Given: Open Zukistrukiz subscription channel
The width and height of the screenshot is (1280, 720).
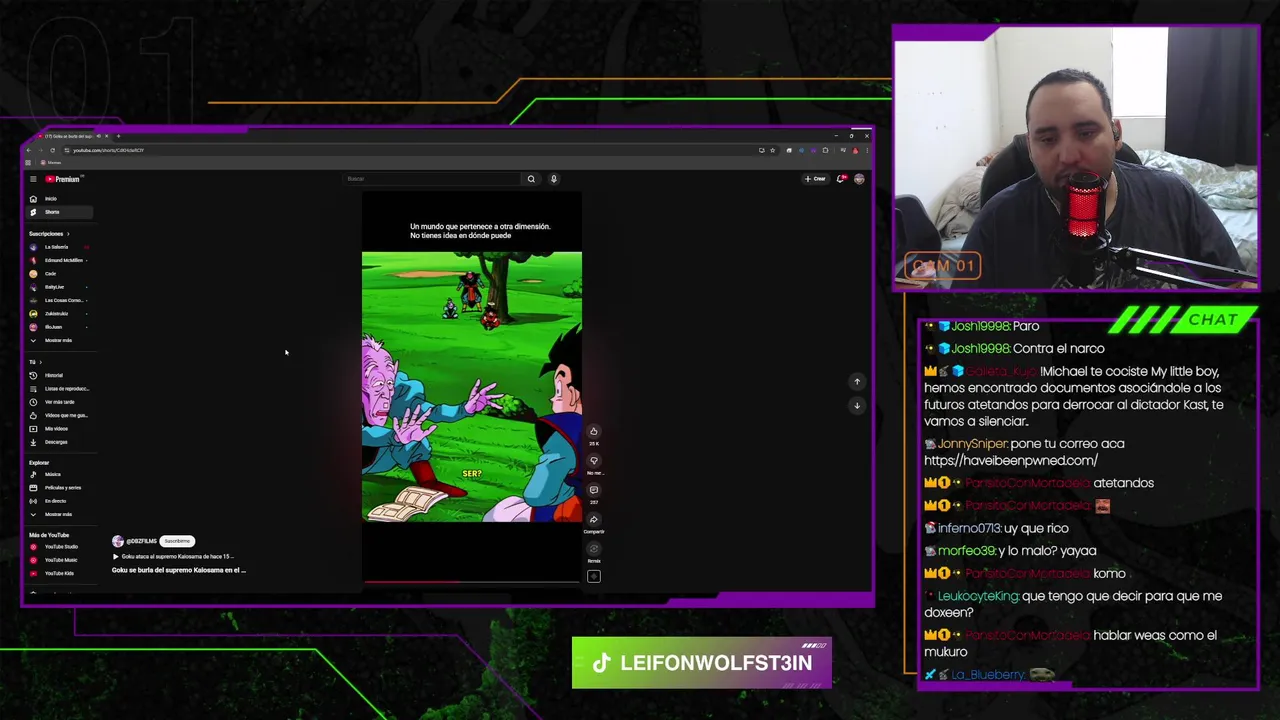Looking at the screenshot, I should (60, 313).
